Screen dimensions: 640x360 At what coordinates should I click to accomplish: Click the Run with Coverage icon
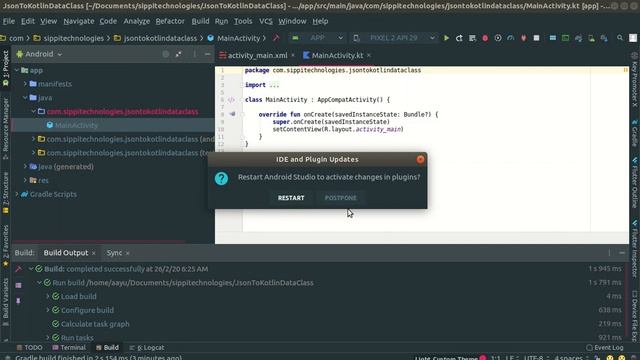(498, 38)
